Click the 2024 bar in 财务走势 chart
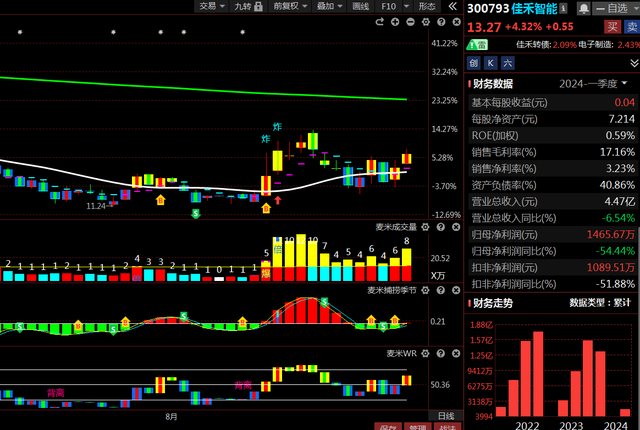 click(x=624, y=412)
